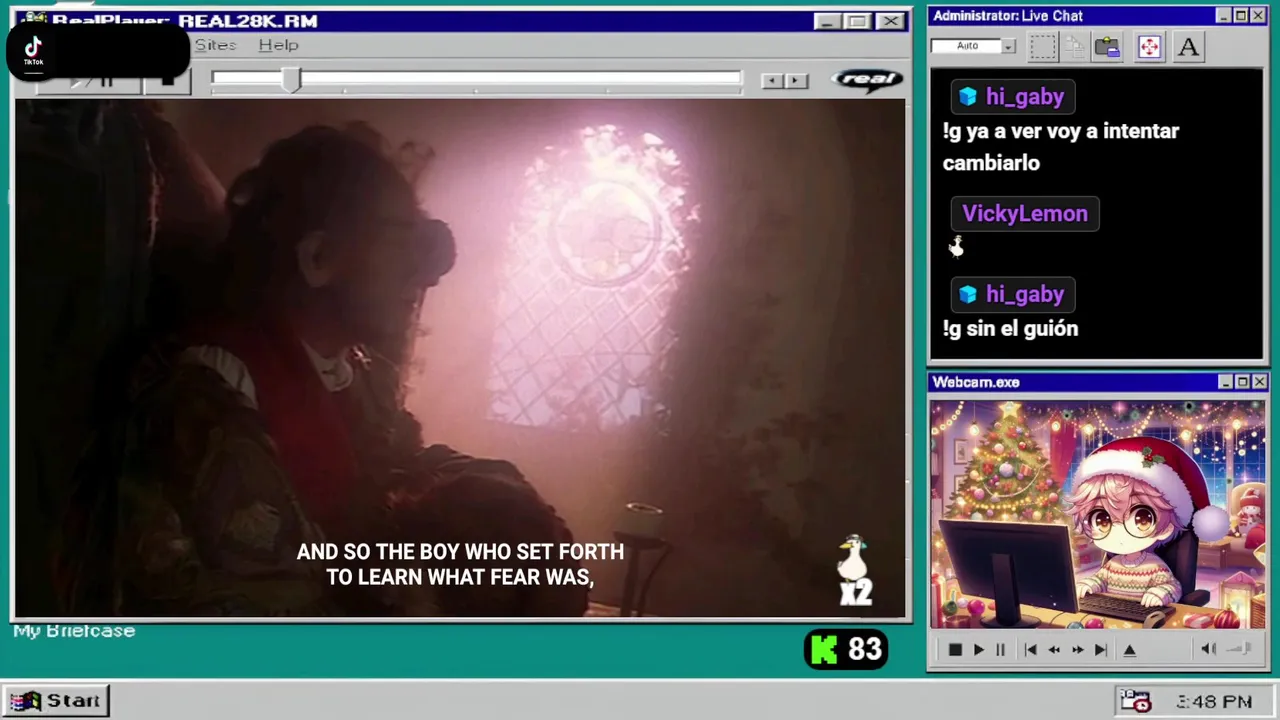Click the rewind button in Webcam.exe
The image size is (1280, 720).
[1054, 650]
